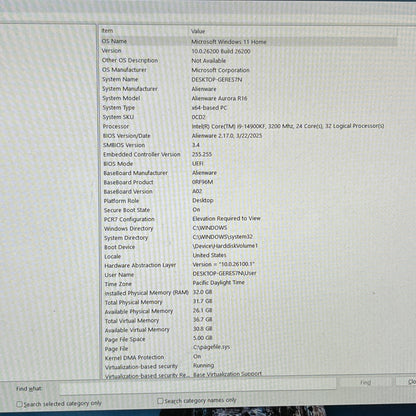416x416 pixels.
Task: Click the 'Find what' input field
Action: click(x=198, y=385)
